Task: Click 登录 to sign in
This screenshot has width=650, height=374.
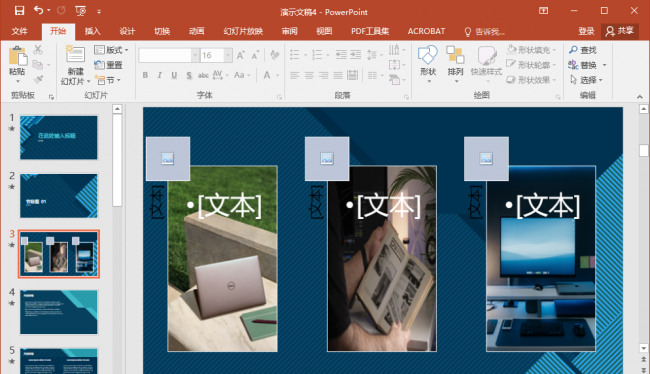Action: tap(586, 31)
